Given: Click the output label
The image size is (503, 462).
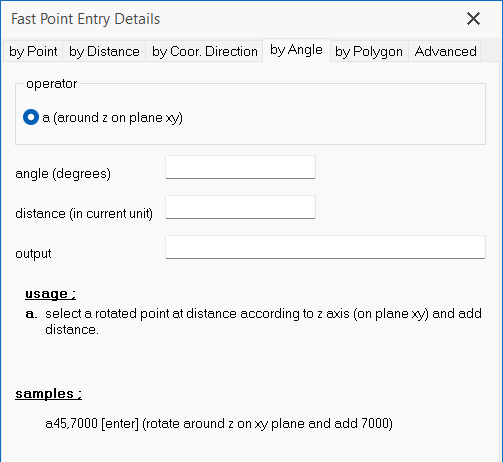Looking at the screenshot, I should pos(33,254).
